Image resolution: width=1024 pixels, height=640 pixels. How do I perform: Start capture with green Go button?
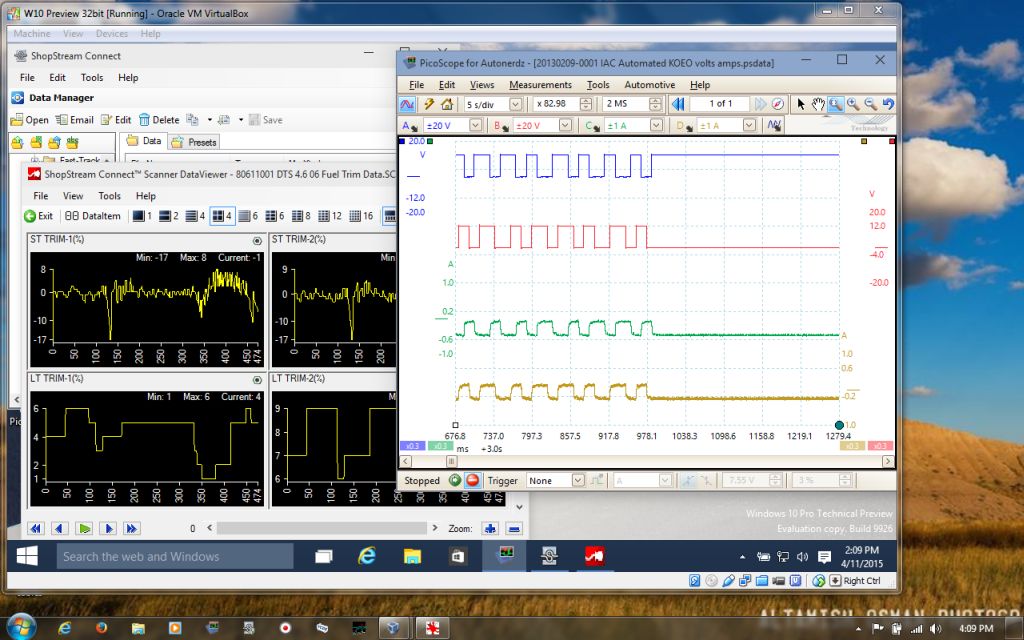click(455, 480)
